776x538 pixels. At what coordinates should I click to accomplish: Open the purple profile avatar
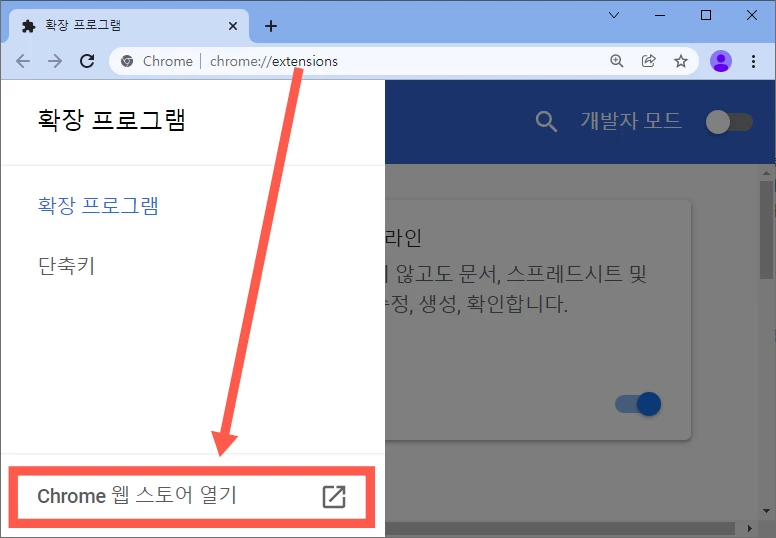click(721, 61)
